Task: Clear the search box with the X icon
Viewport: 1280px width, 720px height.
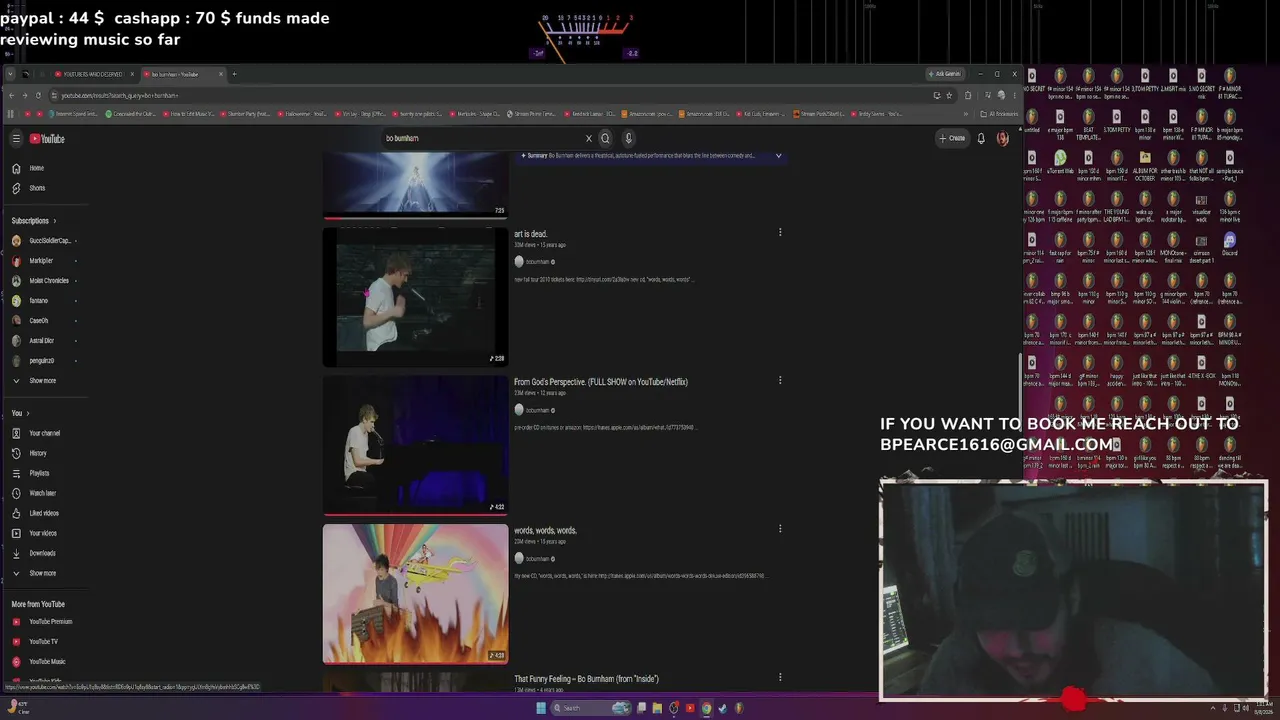Action: (x=588, y=139)
